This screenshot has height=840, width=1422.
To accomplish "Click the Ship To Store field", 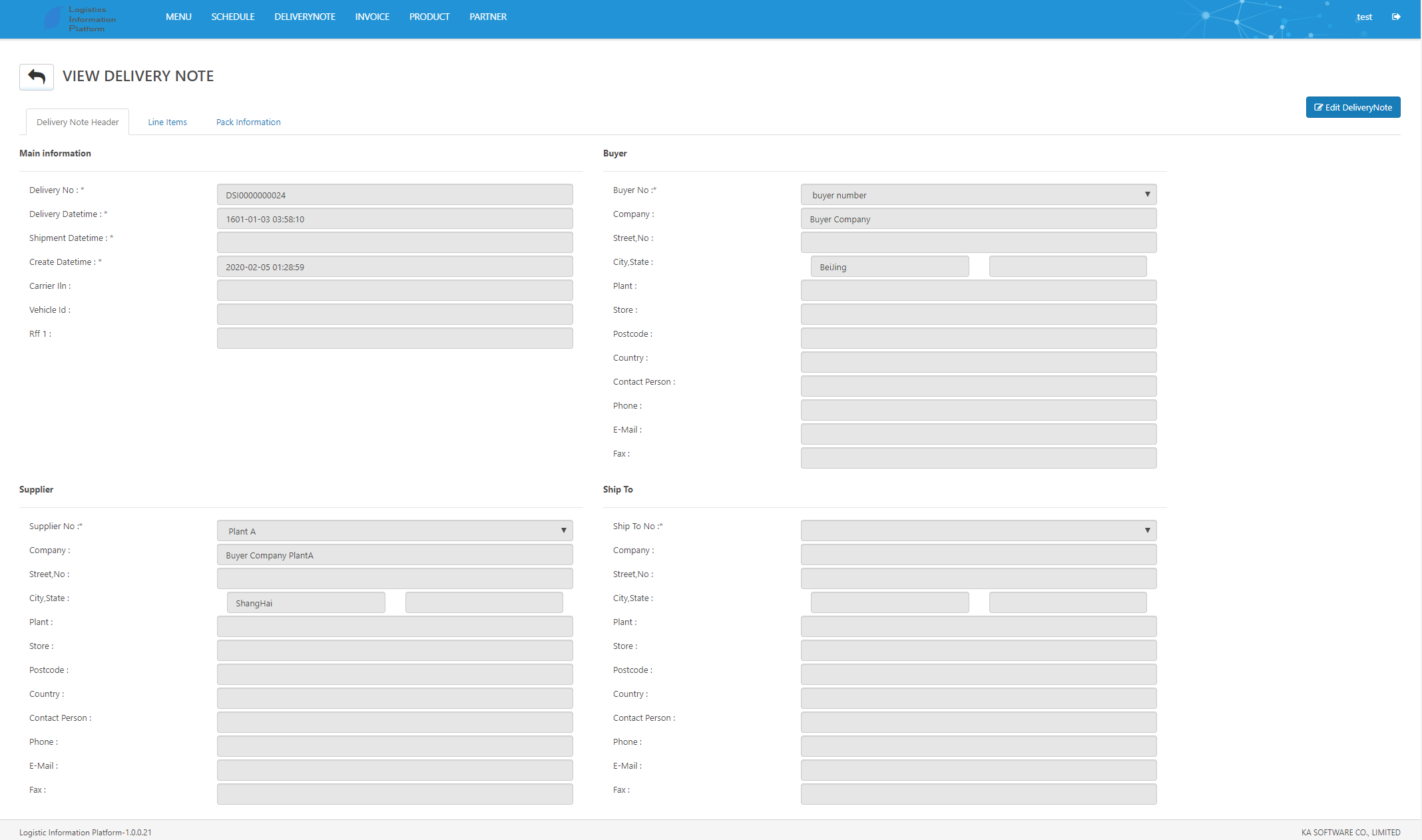I will click(979, 650).
